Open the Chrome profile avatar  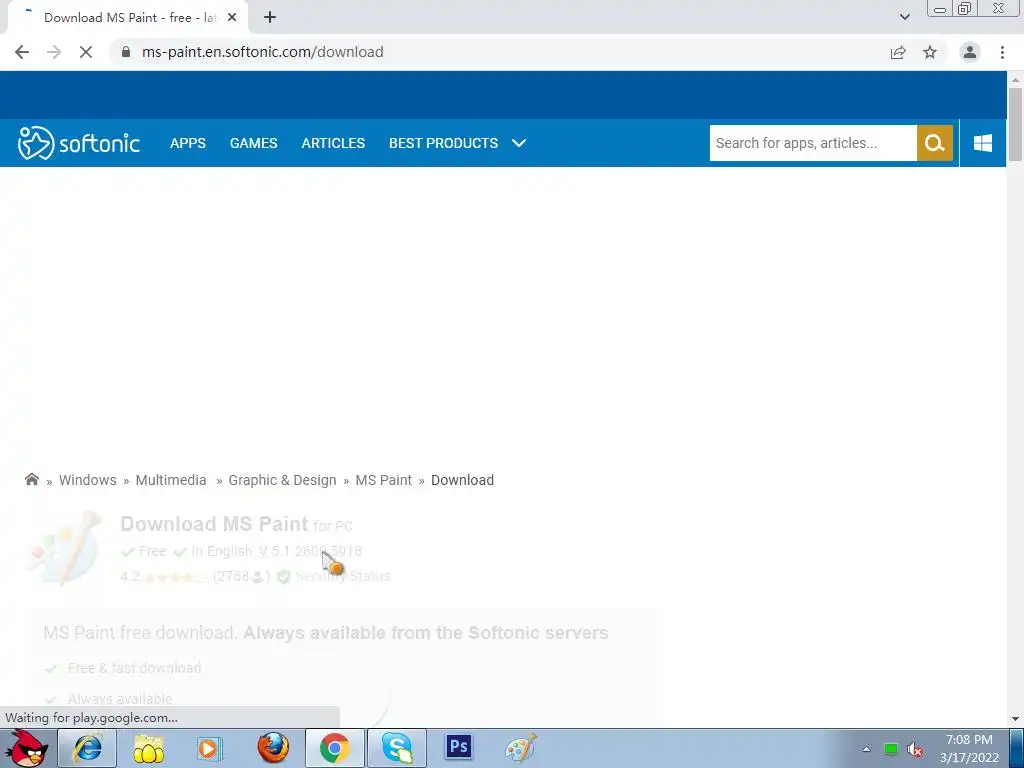pyautogui.click(x=970, y=52)
